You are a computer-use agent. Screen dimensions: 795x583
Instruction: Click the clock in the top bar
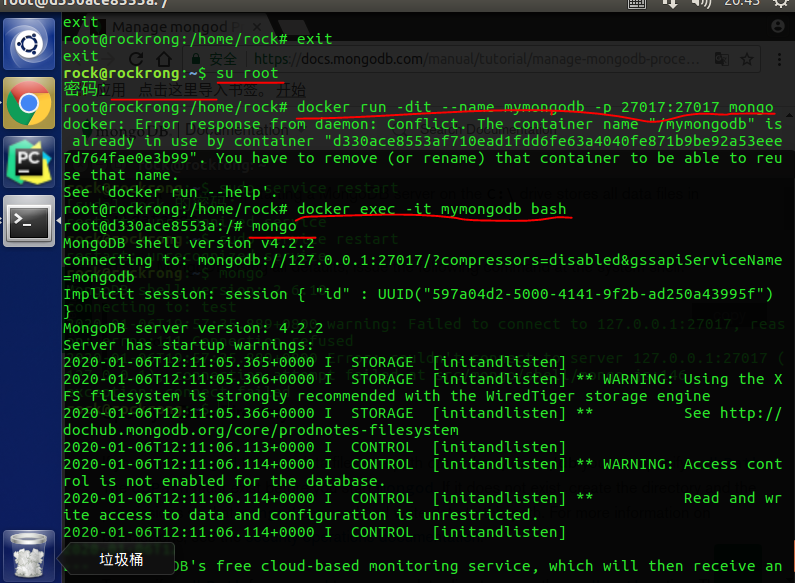click(x=742, y=4)
